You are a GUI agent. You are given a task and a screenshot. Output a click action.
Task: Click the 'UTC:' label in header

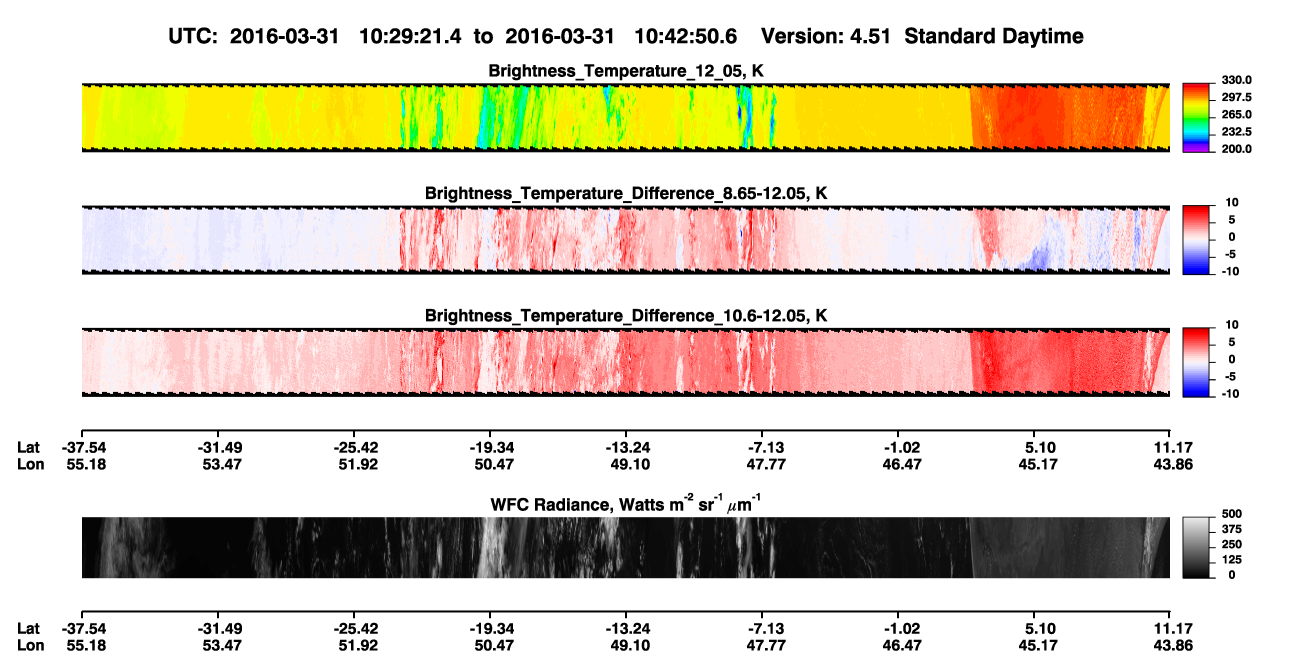click(x=194, y=37)
